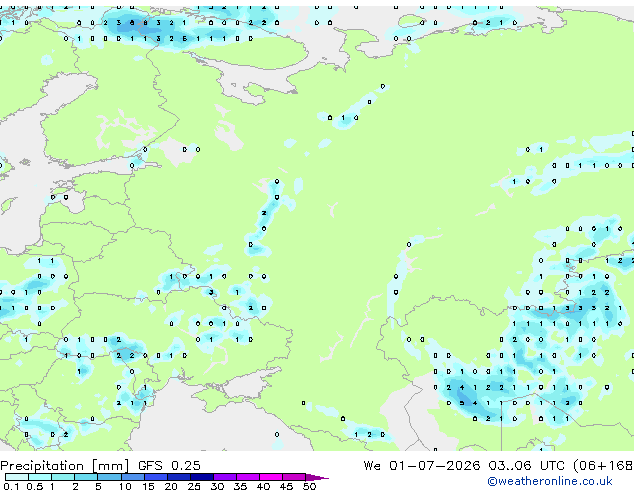The width and height of the screenshot is (634, 490).
Task: Click the legend swatch between 1 and 2
Action: coord(63,477)
